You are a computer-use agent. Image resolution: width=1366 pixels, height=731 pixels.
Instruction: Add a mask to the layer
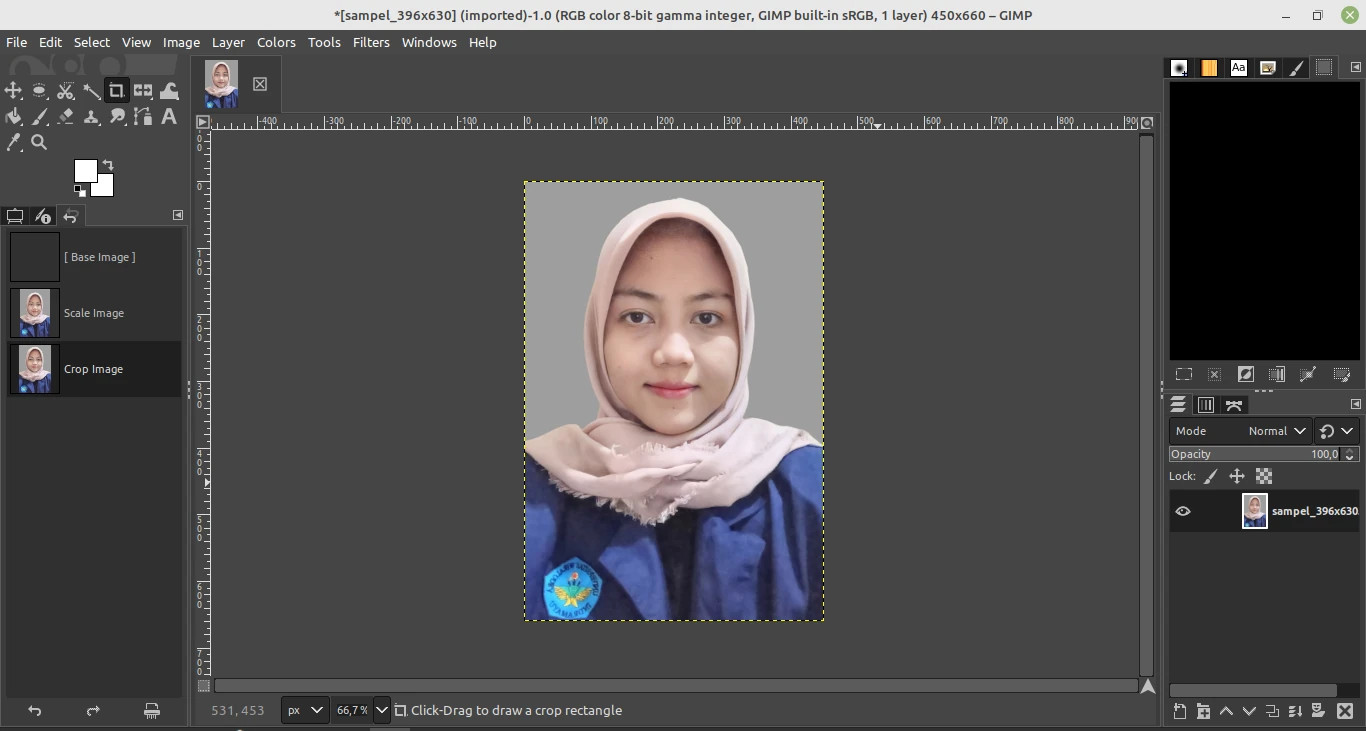(1318, 711)
